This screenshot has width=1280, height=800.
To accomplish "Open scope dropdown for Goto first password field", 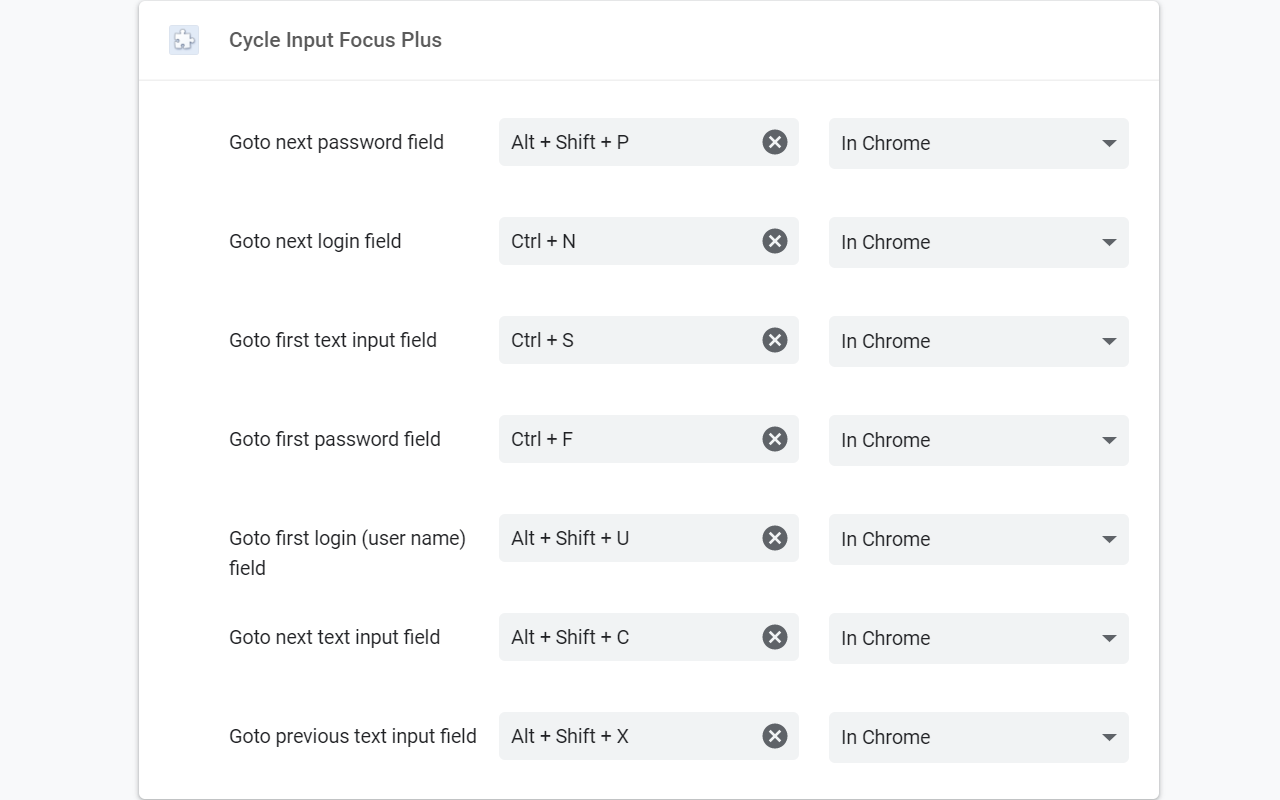I will click(979, 440).
